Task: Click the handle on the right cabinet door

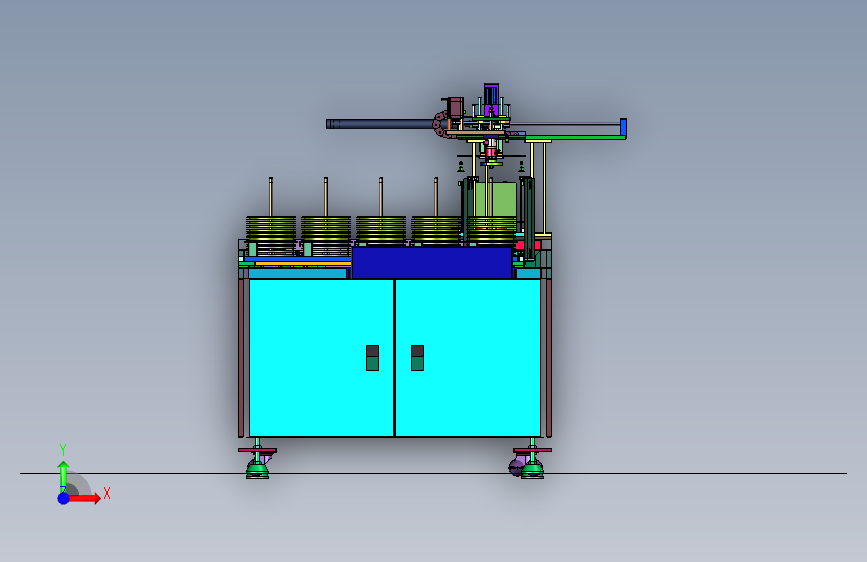Action: click(x=417, y=358)
